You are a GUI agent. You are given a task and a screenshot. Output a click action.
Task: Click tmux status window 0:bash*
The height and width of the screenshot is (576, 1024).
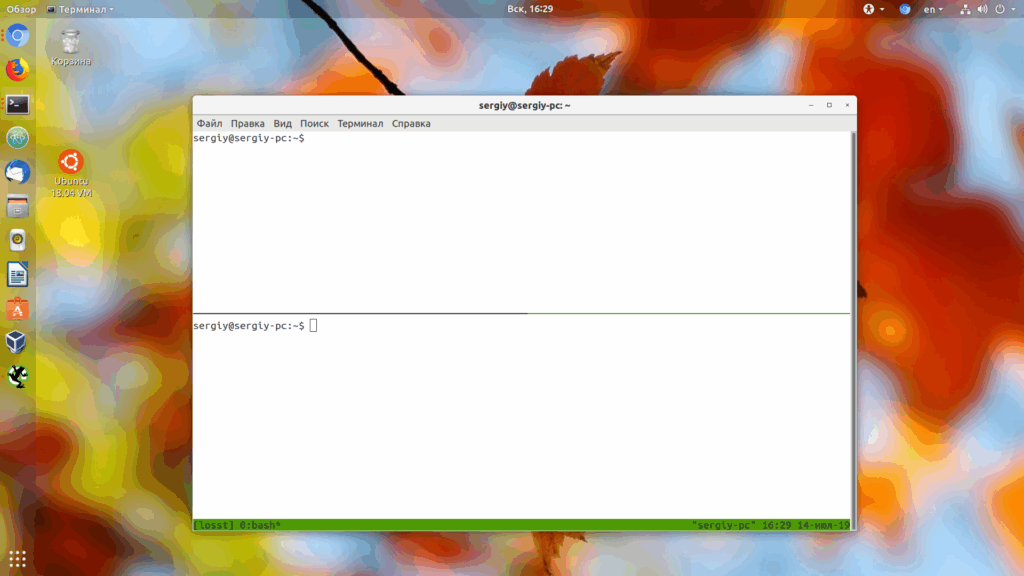pos(260,525)
